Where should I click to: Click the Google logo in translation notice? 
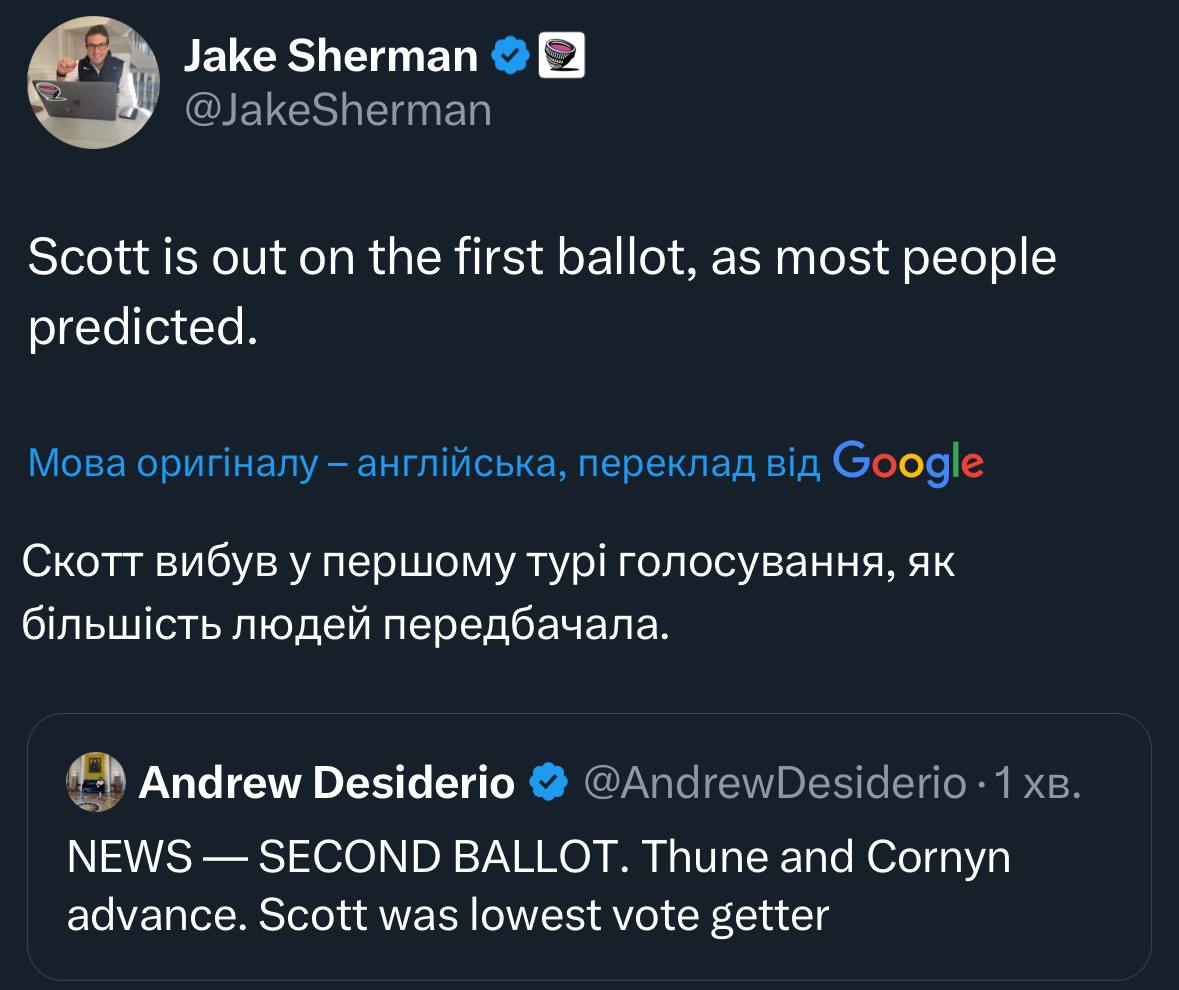coord(908,462)
